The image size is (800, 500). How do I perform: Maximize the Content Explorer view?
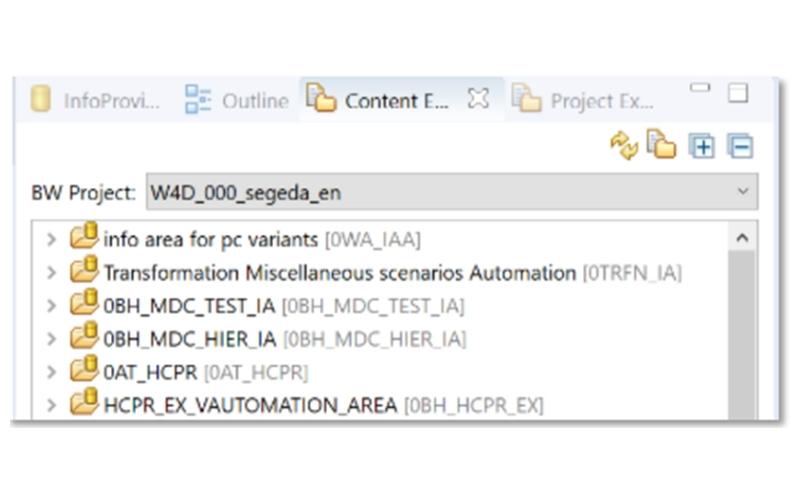point(738,93)
